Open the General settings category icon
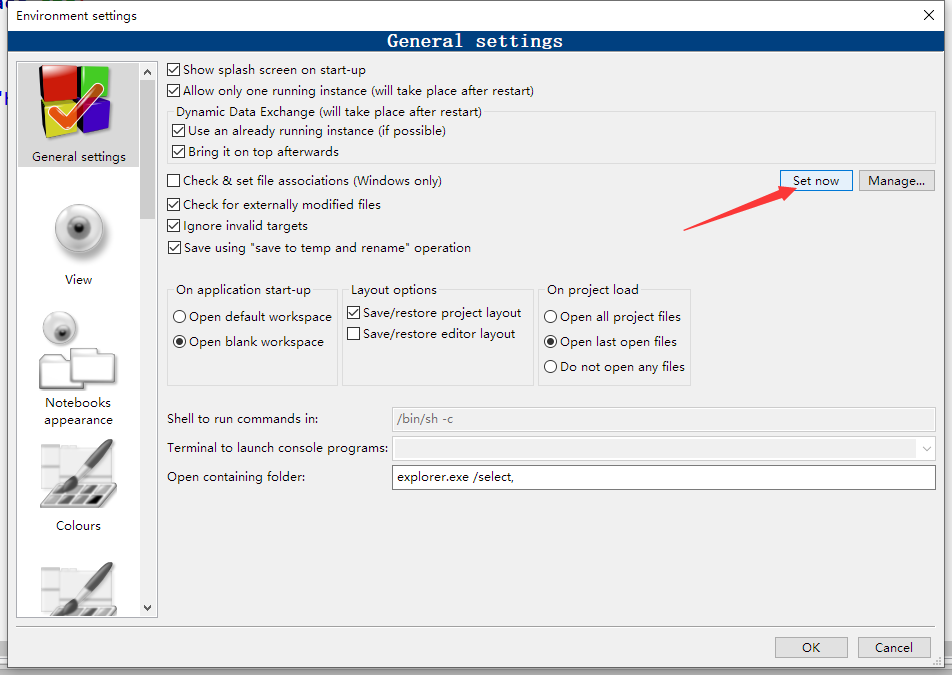Viewport: 952px width, 675px height. point(78,100)
